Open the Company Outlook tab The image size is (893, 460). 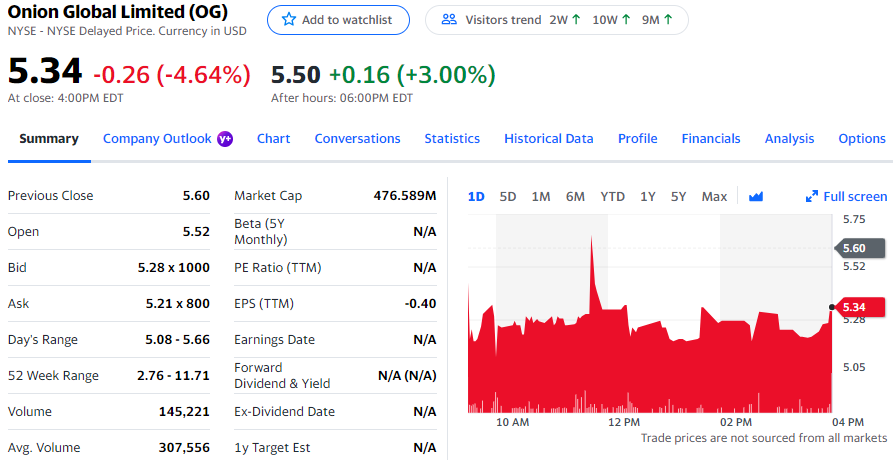click(x=157, y=139)
